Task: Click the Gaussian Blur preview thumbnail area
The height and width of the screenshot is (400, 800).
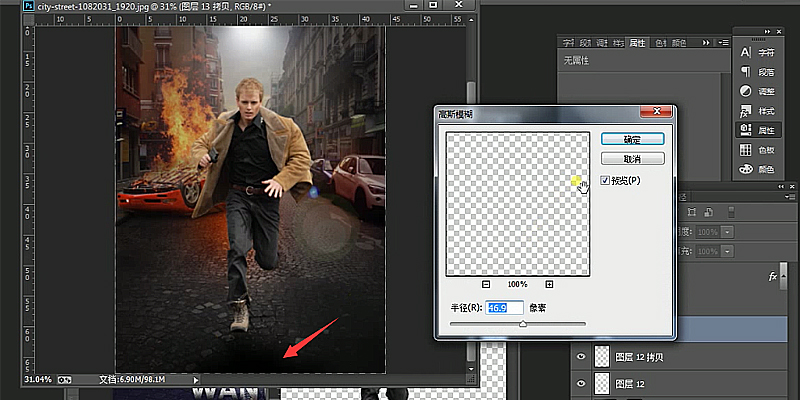Action: pos(518,204)
